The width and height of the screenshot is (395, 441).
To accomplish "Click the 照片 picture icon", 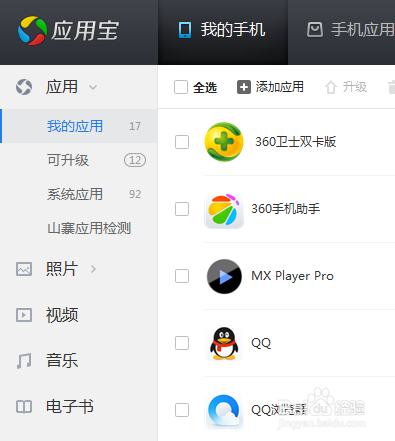I will 24,269.
